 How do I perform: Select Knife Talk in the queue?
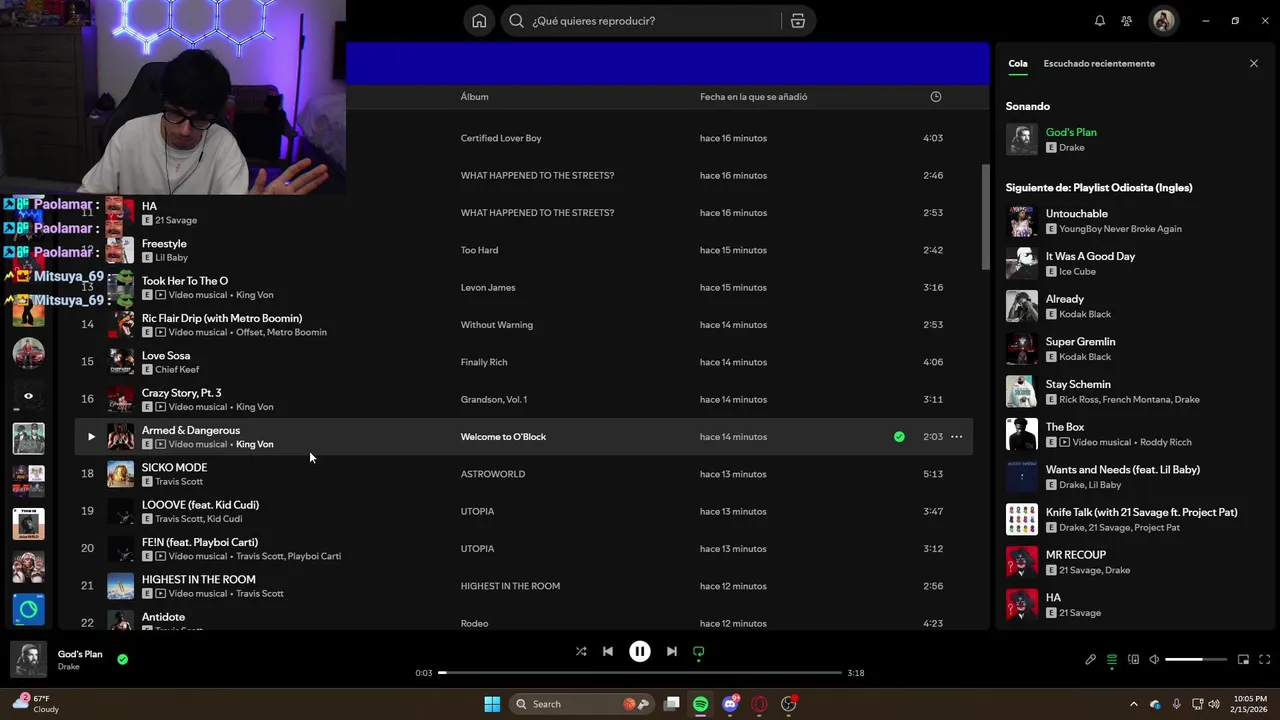[1141, 513]
